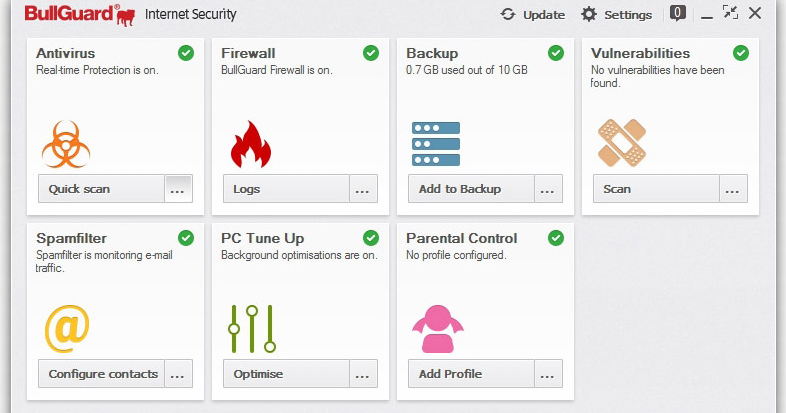Click the Vulnerabilities bandage icon
Image resolution: width=786 pixels, height=413 pixels.
click(x=622, y=143)
